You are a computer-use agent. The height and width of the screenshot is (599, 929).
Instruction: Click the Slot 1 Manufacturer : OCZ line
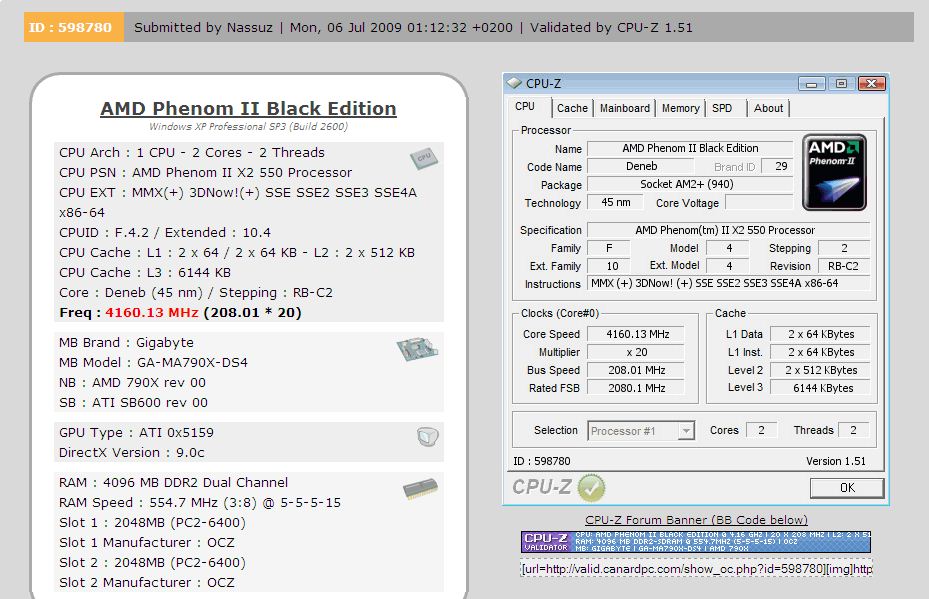point(147,543)
